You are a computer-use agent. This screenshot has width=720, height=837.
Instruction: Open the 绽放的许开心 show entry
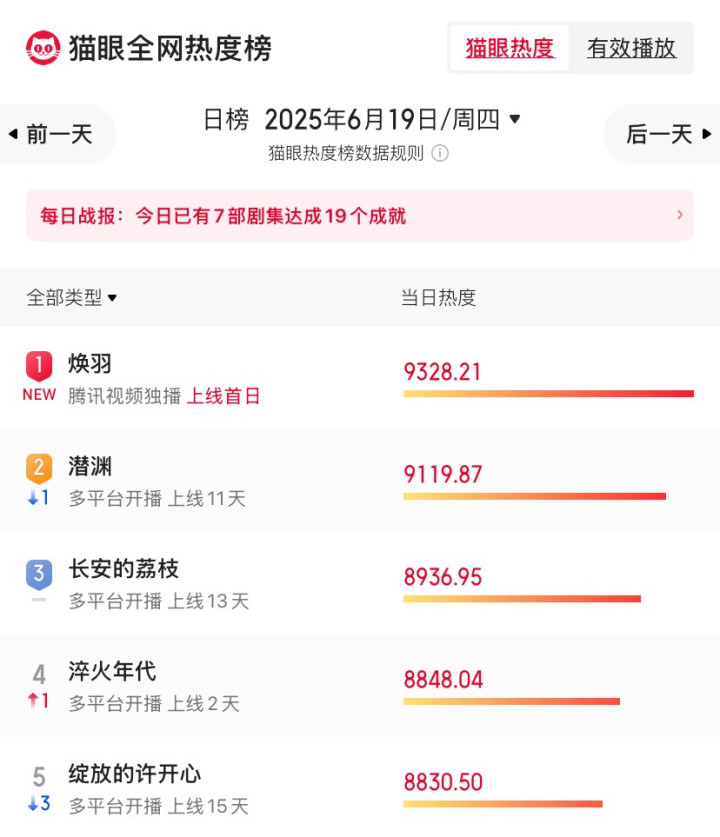360,787
